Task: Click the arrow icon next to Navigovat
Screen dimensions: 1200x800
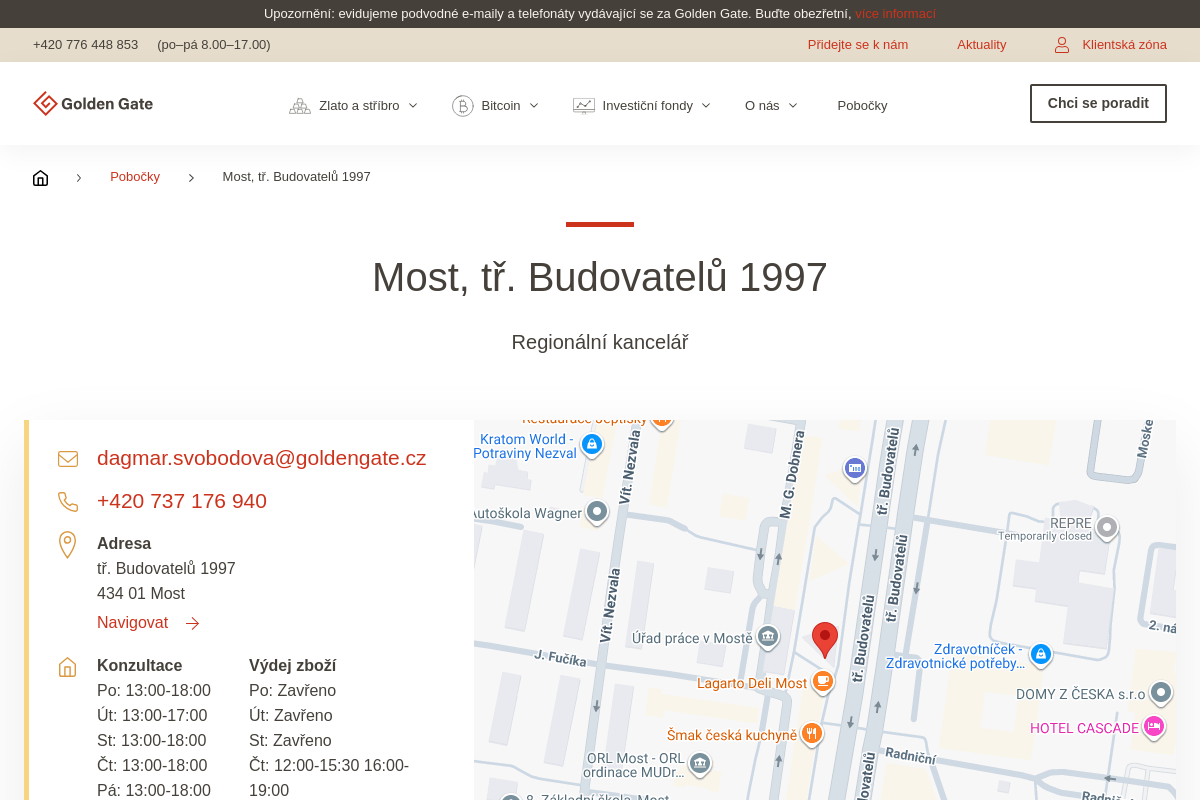Action: (x=192, y=624)
